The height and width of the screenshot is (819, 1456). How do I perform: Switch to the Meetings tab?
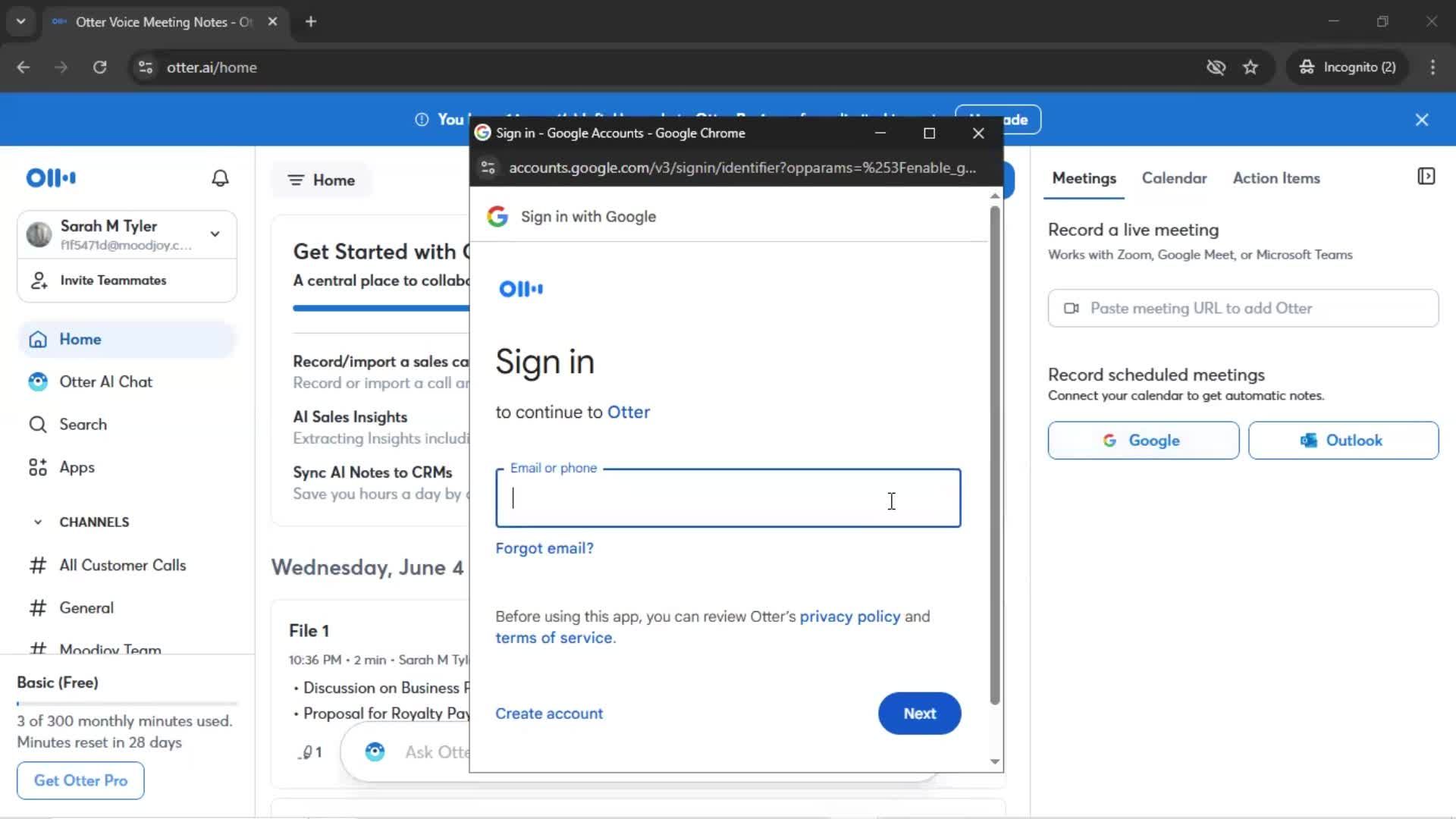click(1084, 178)
